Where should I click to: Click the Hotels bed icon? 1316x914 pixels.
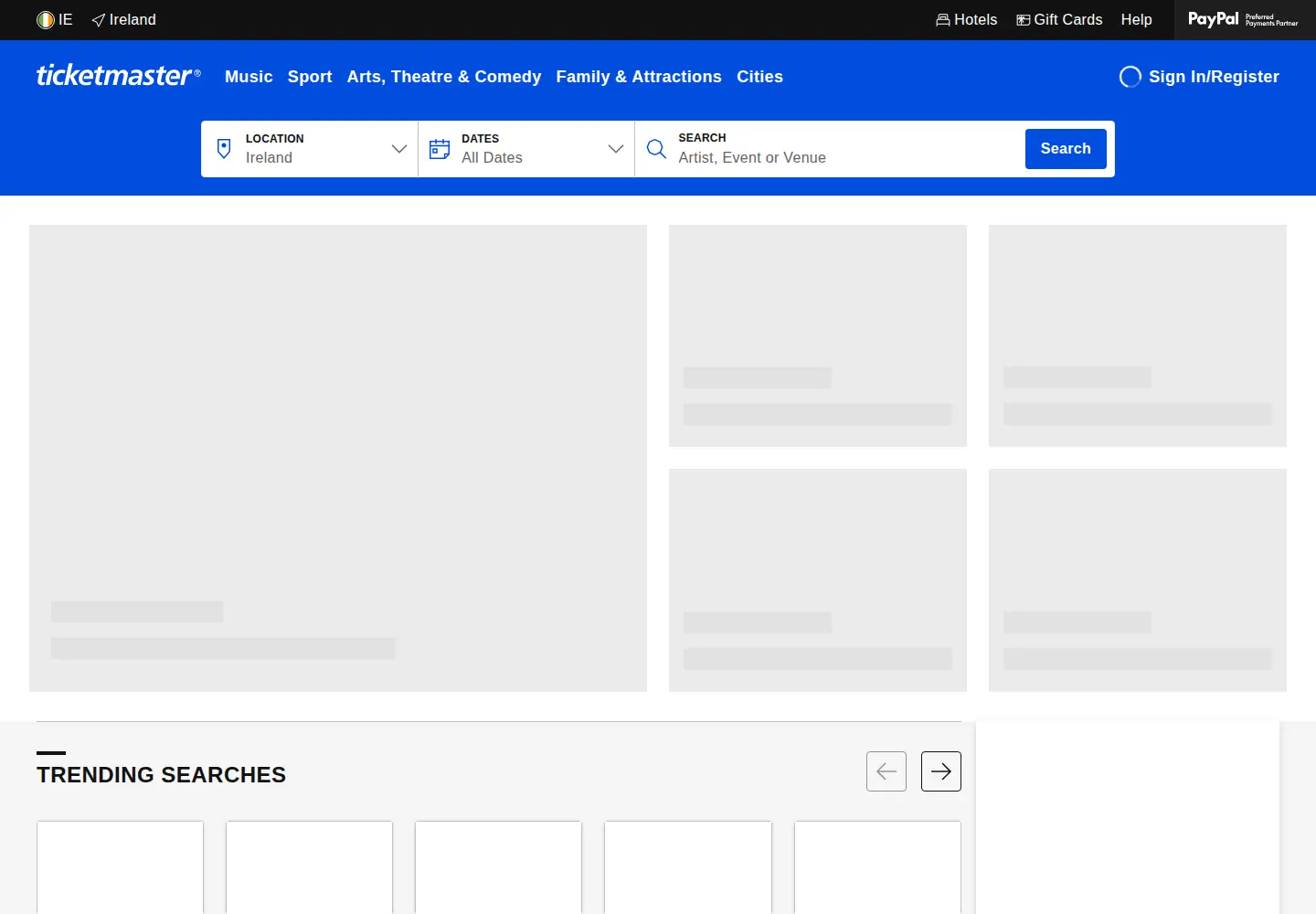(943, 20)
